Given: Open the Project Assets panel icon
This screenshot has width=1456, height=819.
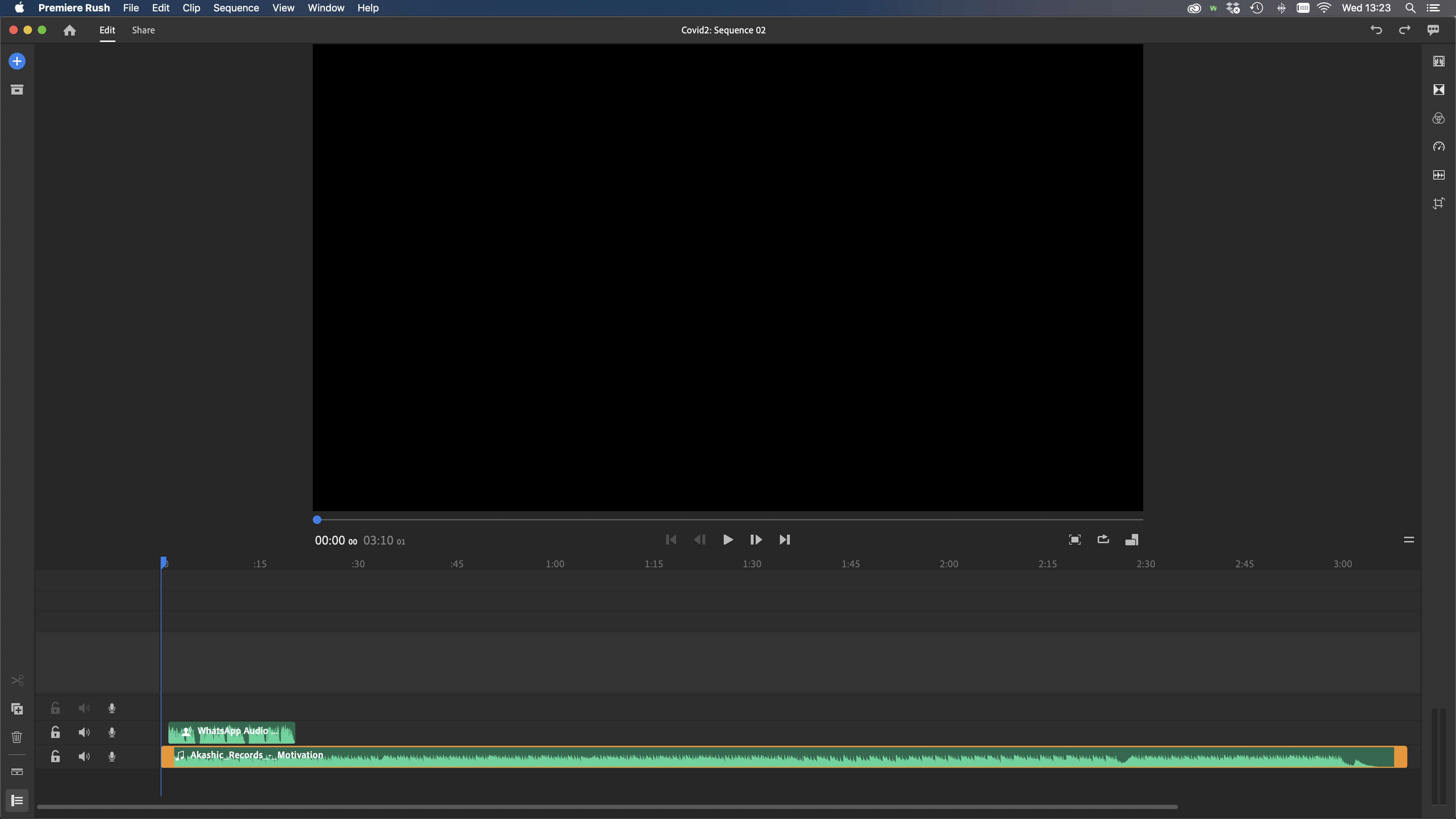Looking at the screenshot, I should (17, 90).
